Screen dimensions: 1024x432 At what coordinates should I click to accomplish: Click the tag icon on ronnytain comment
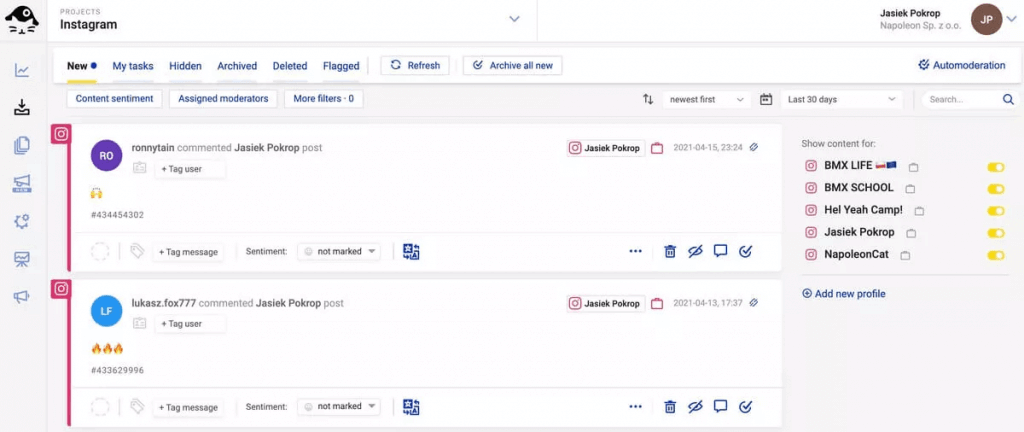(136, 251)
